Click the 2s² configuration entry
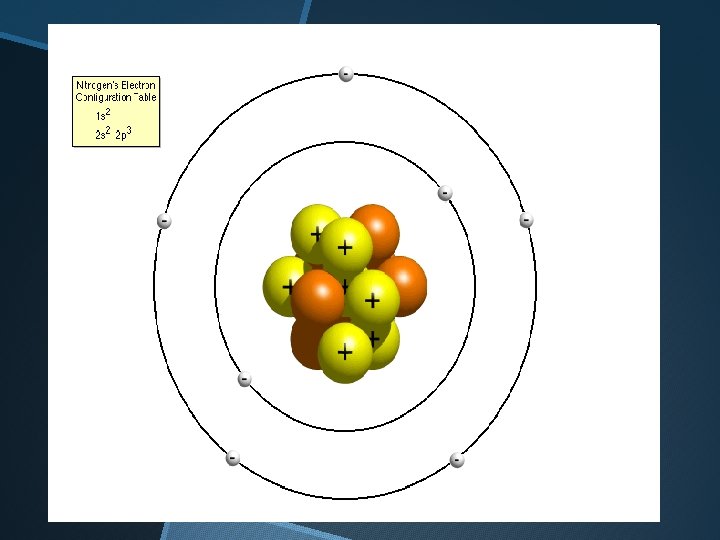 (x=103, y=133)
